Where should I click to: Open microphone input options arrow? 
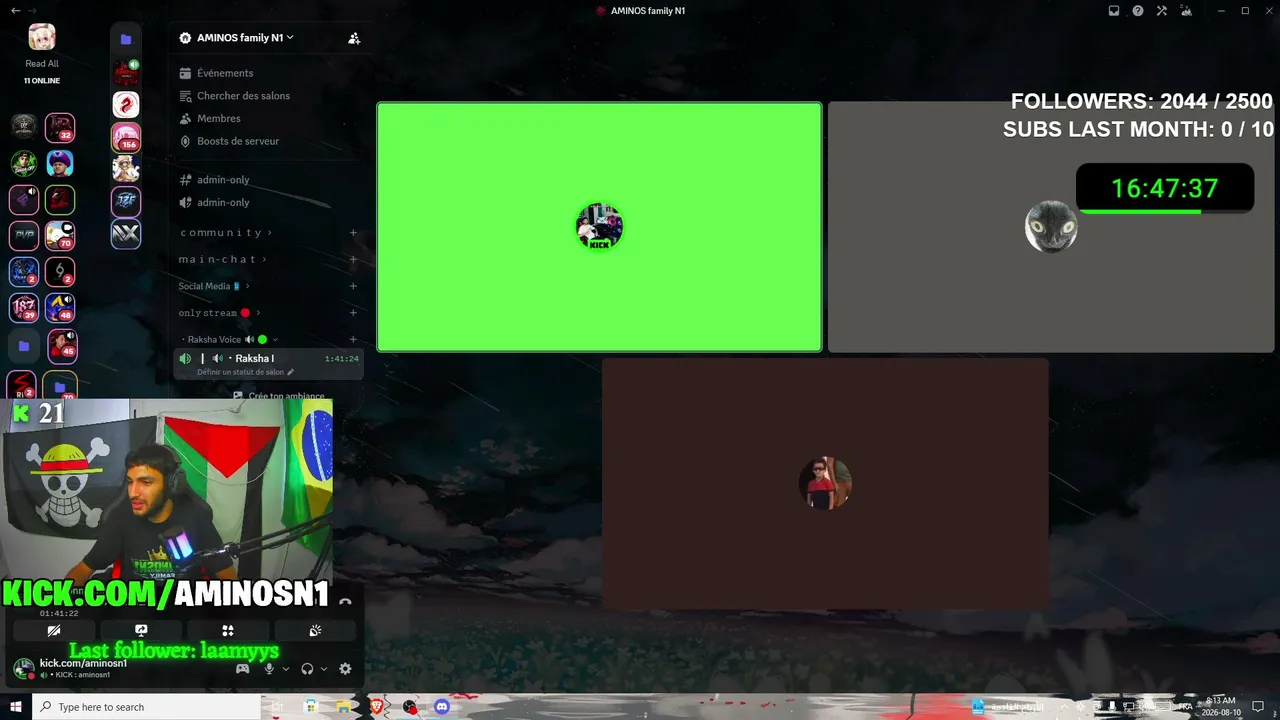285,669
